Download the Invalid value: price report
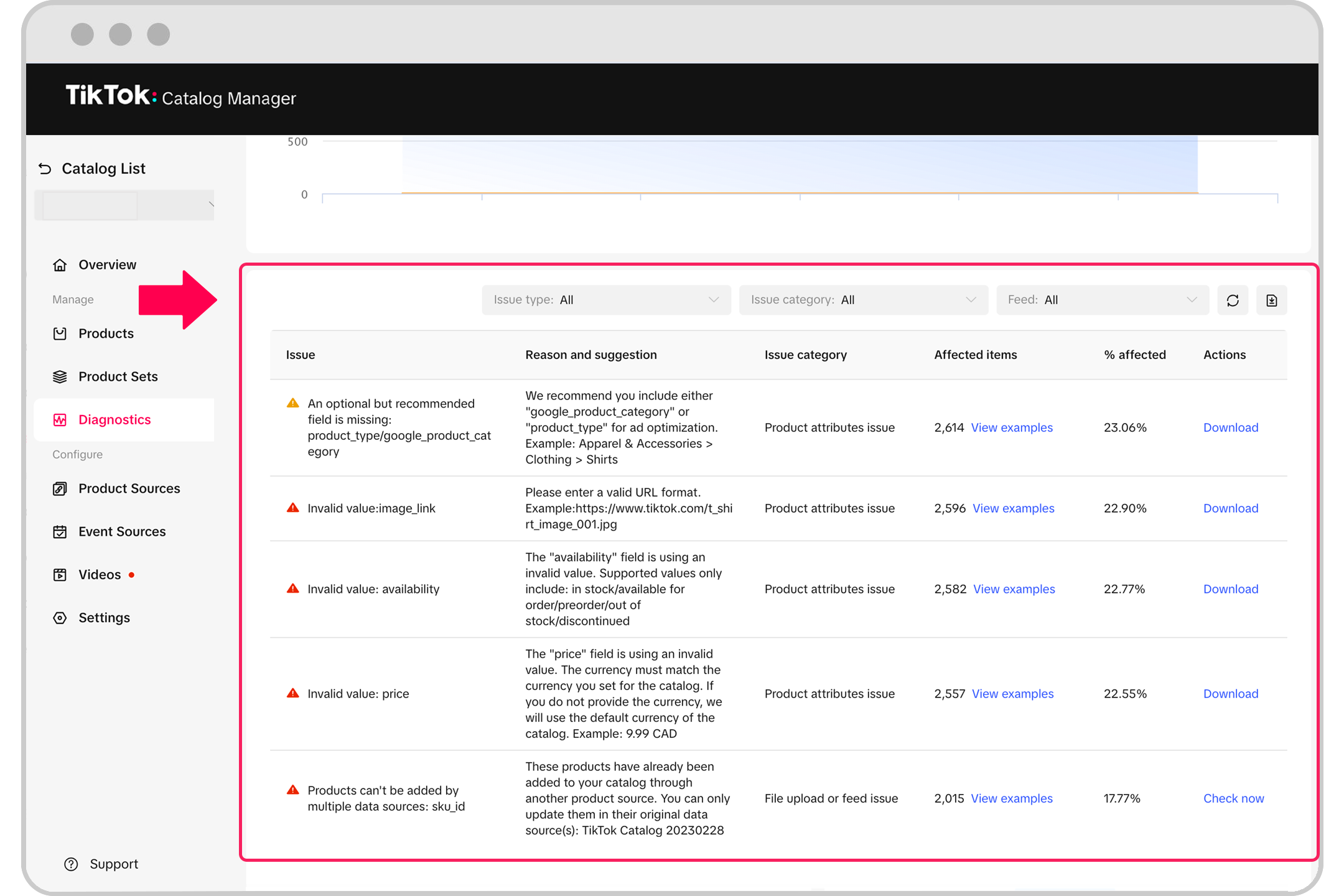Viewport: 1344px width, 896px height. click(x=1231, y=694)
